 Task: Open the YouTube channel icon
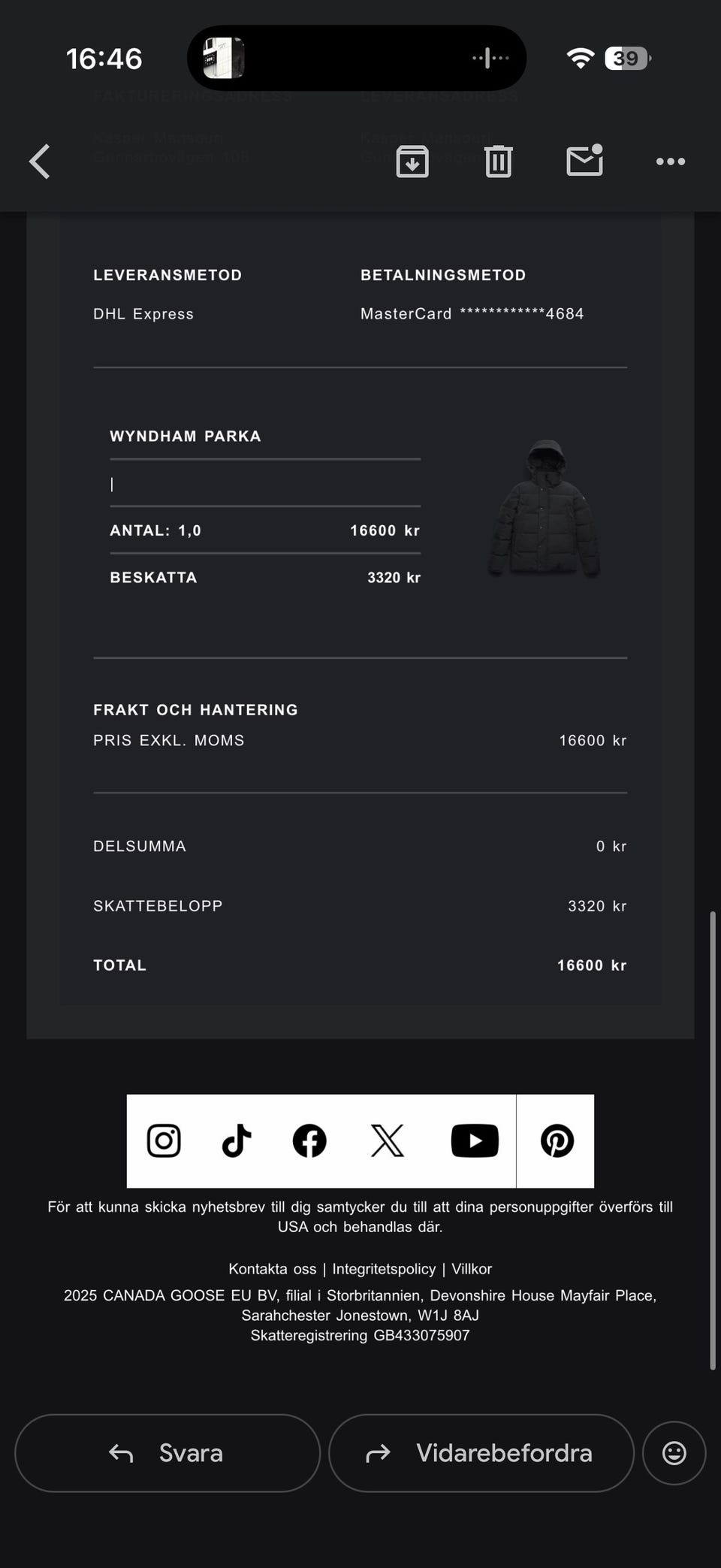[x=474, y=1141]
